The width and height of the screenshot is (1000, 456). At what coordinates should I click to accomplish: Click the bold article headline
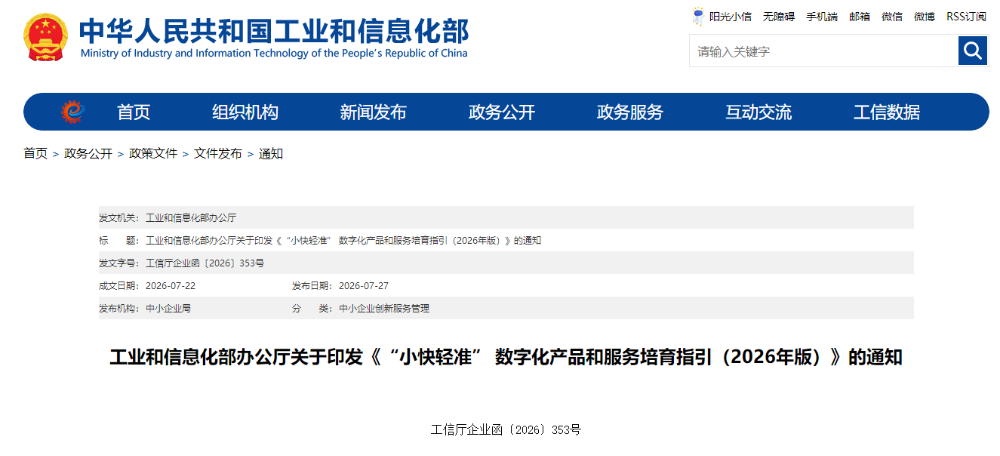coord(506,357)
